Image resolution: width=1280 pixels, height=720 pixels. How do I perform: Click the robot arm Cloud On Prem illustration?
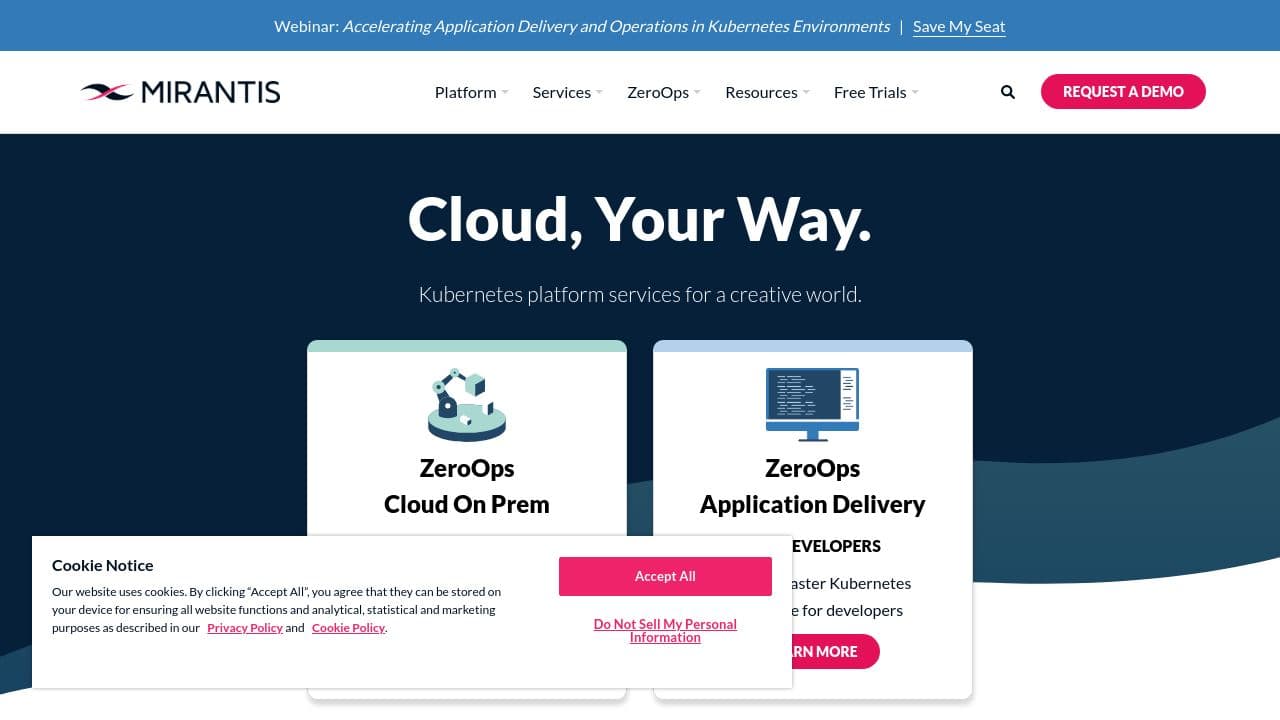[x=467, y=405]
